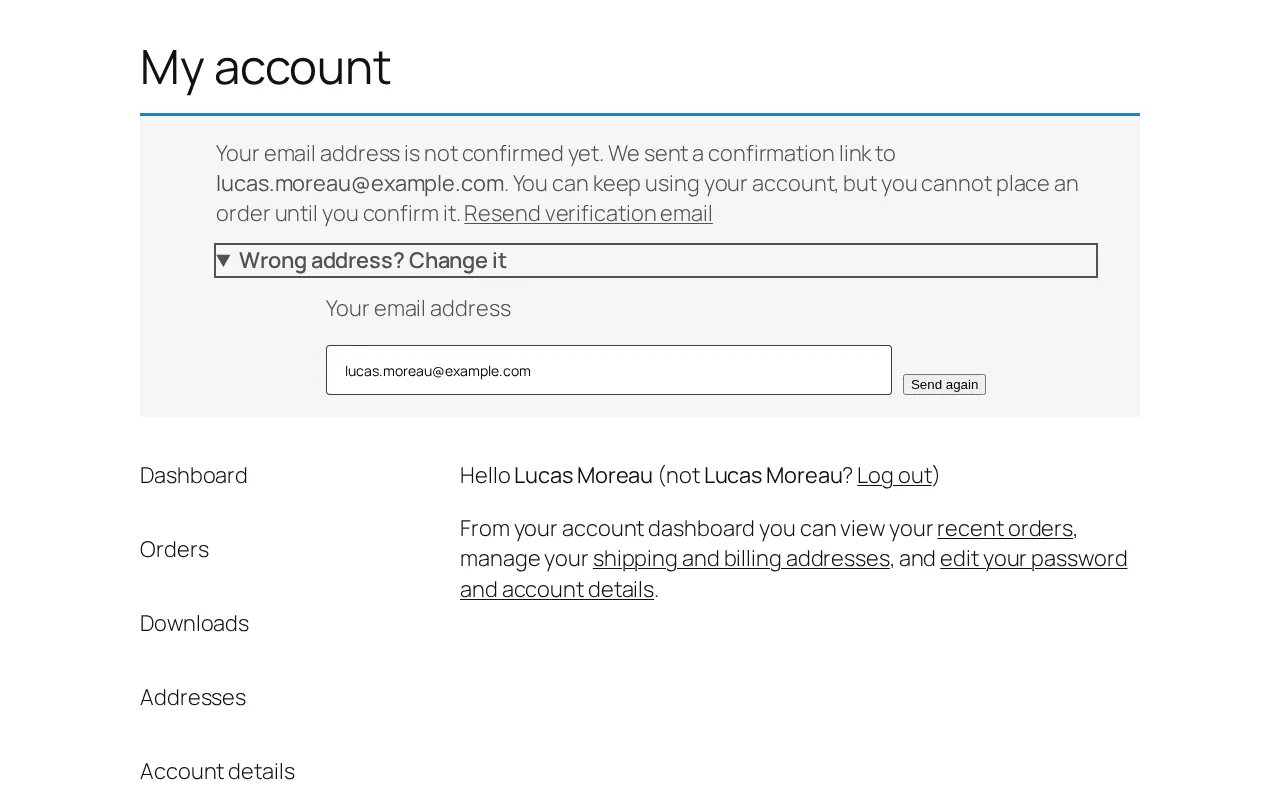Open the Dashboard menu item
The width and height of the screenshot is (1280, 800).
(x=194, y=475)
